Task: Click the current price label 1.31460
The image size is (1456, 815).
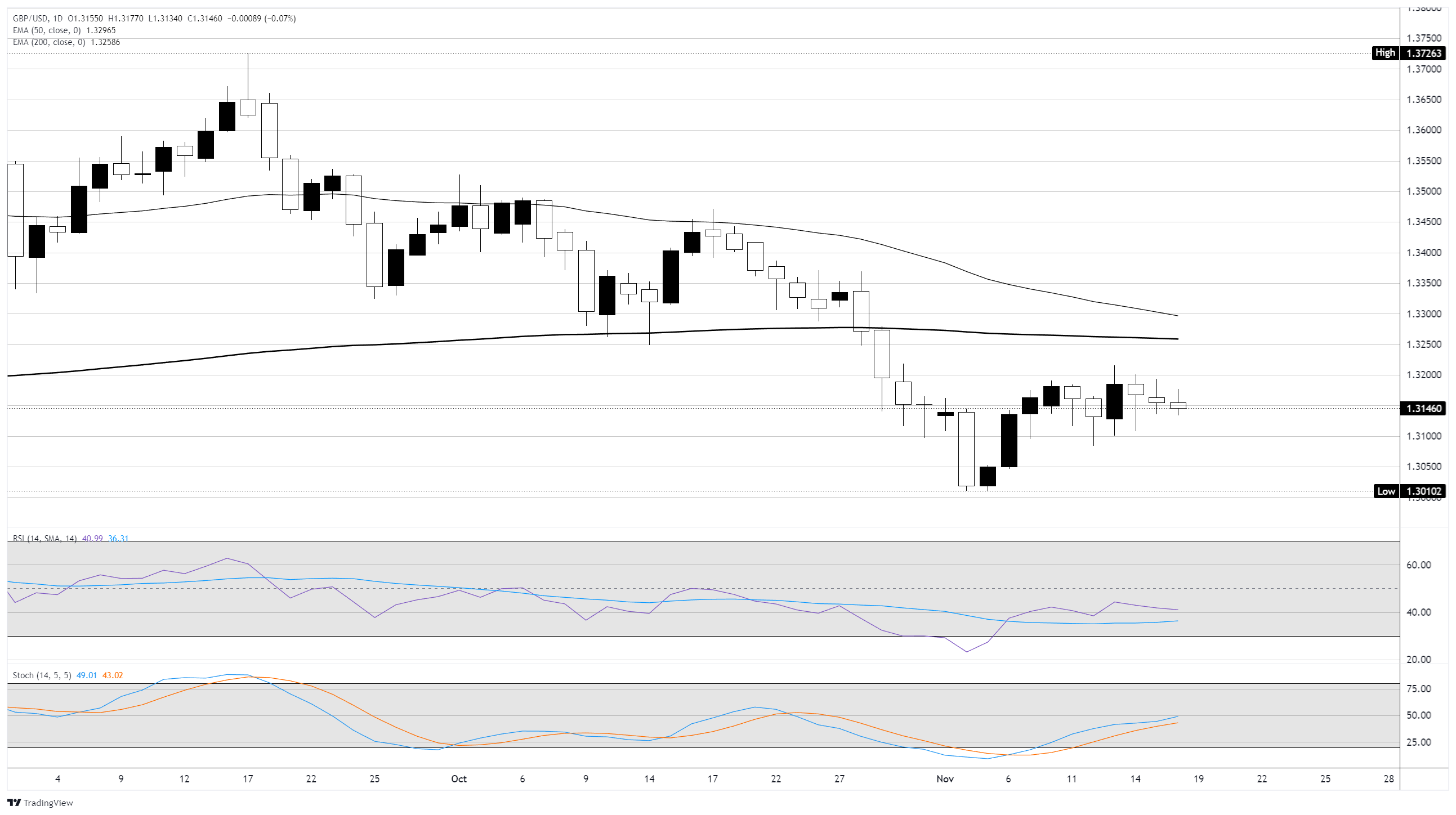Action: [1424, 408]
